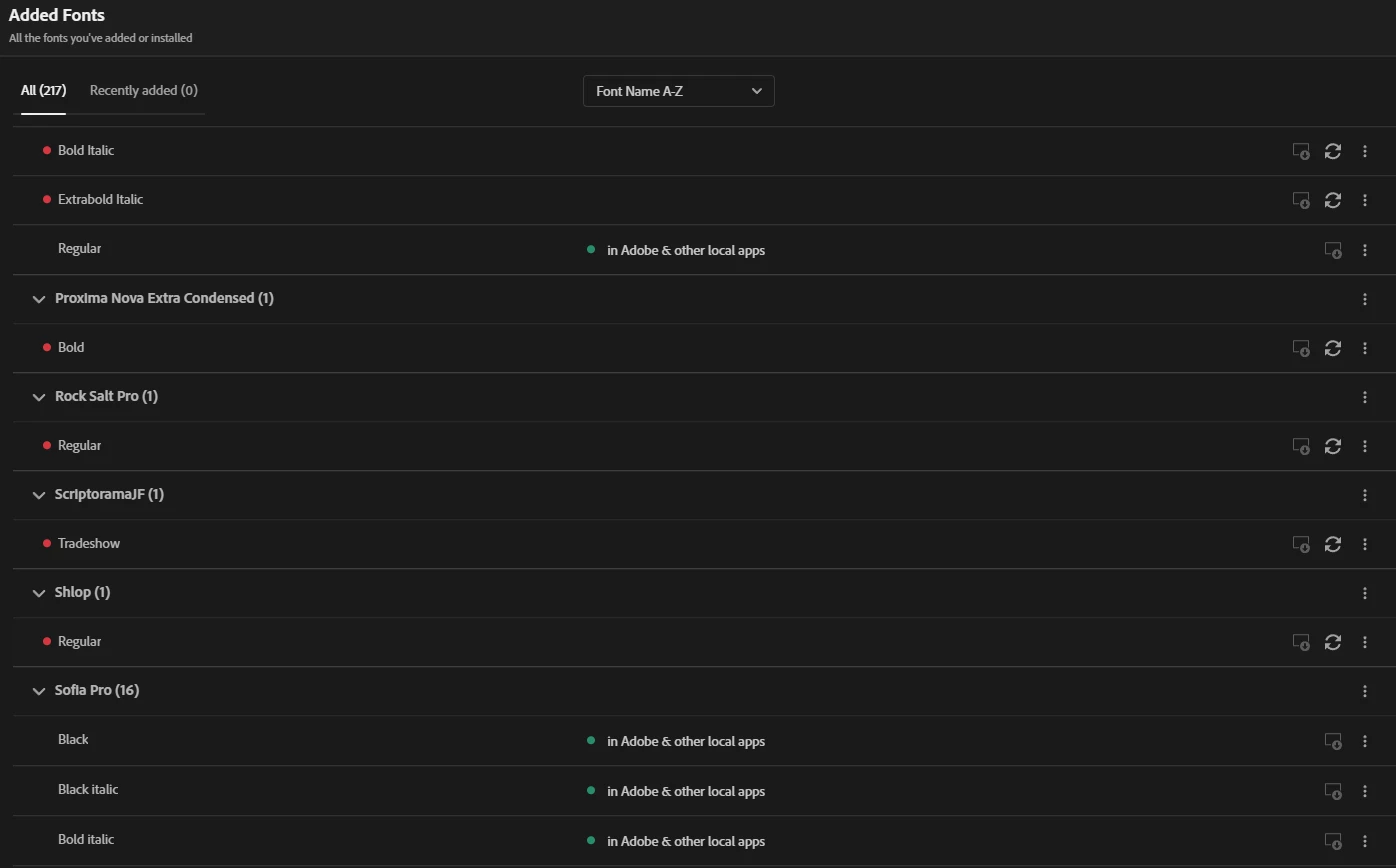1396x868 pixels.
Task: Click install icon on topmost Bold Italic row
Action: pos(1301,152)
